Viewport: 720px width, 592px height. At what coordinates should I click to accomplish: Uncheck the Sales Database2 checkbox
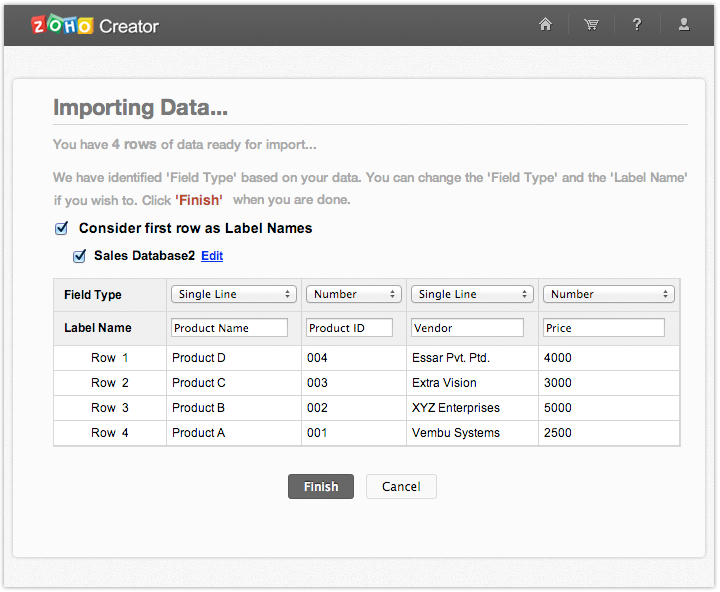coord(80,256)
